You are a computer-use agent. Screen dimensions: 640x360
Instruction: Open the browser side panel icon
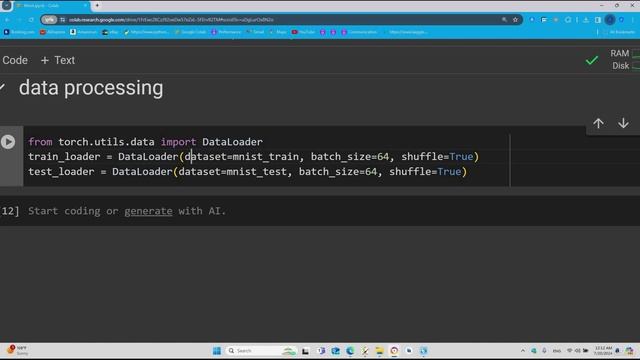point(598,20)
